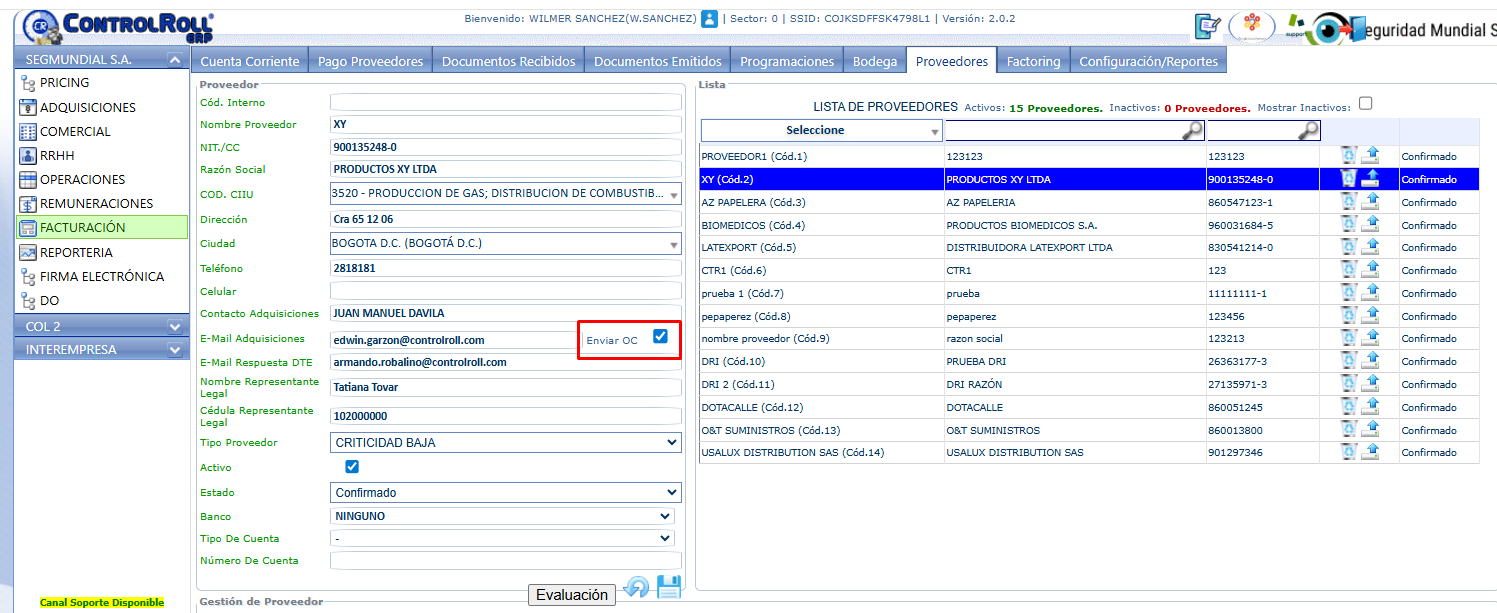This screenshot has height=613, width=1497.
Task: Open the Tipo Proveedor dropdown
Action: (x=506, y=443)
